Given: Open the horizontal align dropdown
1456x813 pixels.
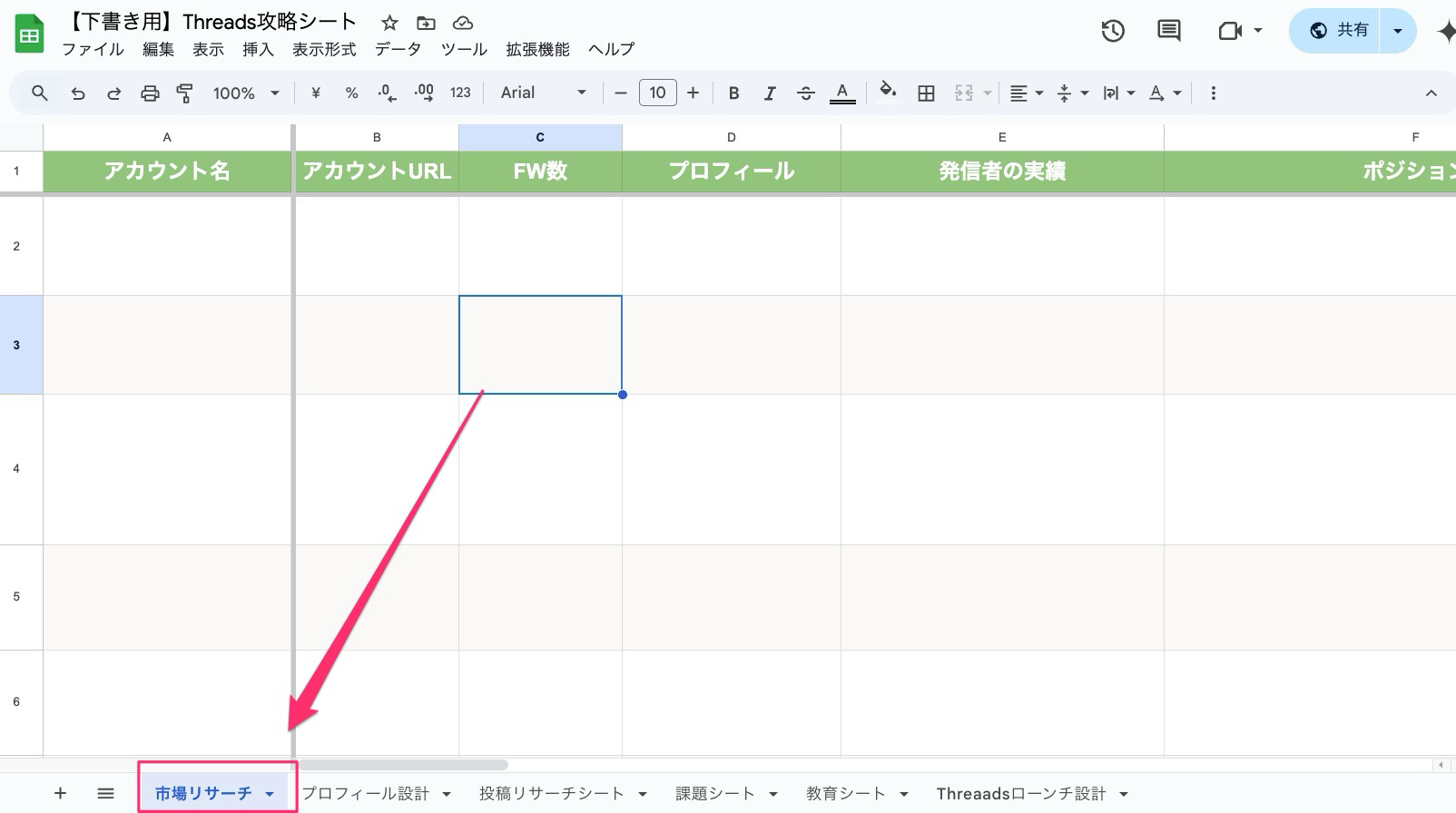Looking at the screenshot, I should [1027, 93].
